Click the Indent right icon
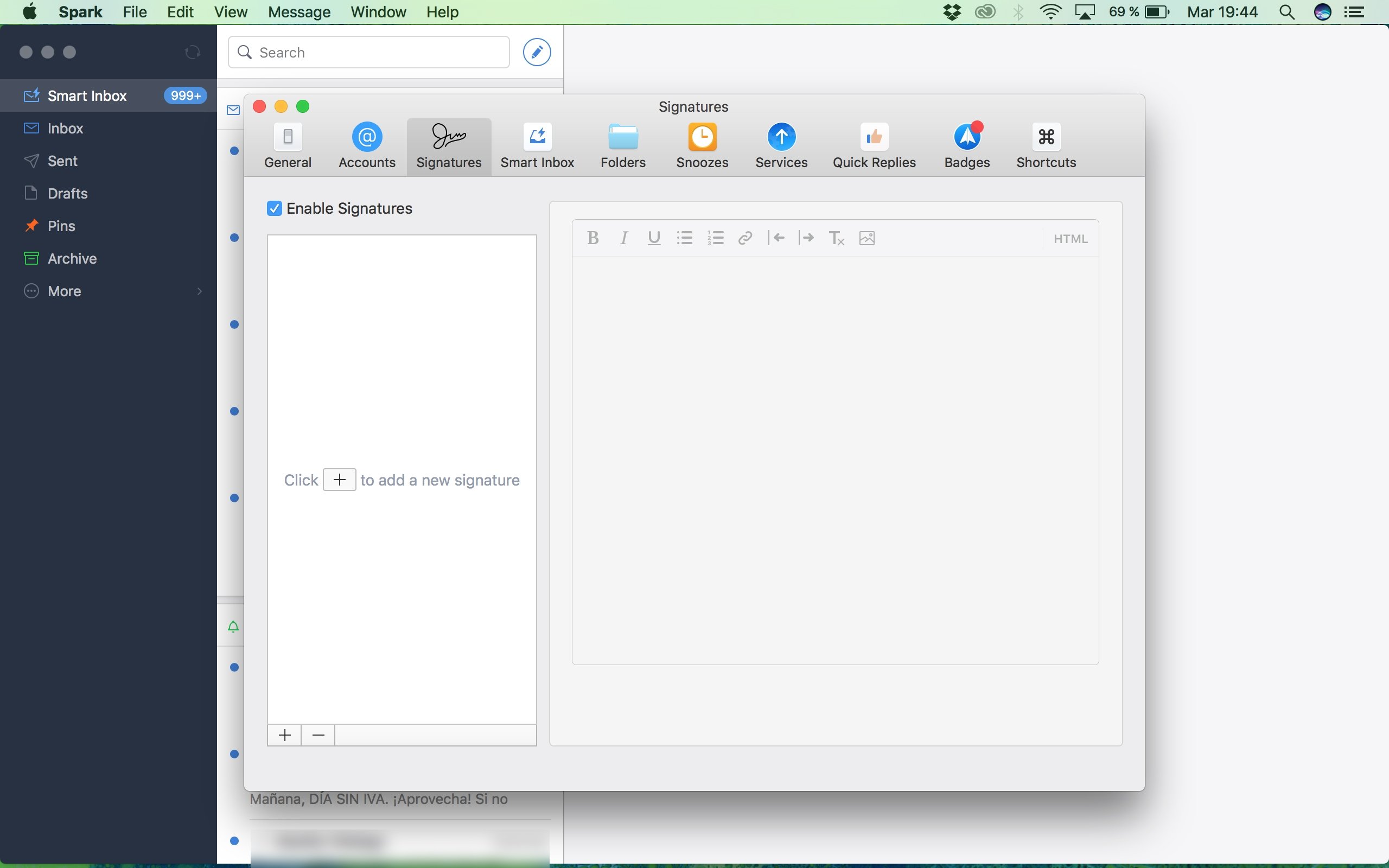This screenshot has height=868, width=1389. coord(805,237)
